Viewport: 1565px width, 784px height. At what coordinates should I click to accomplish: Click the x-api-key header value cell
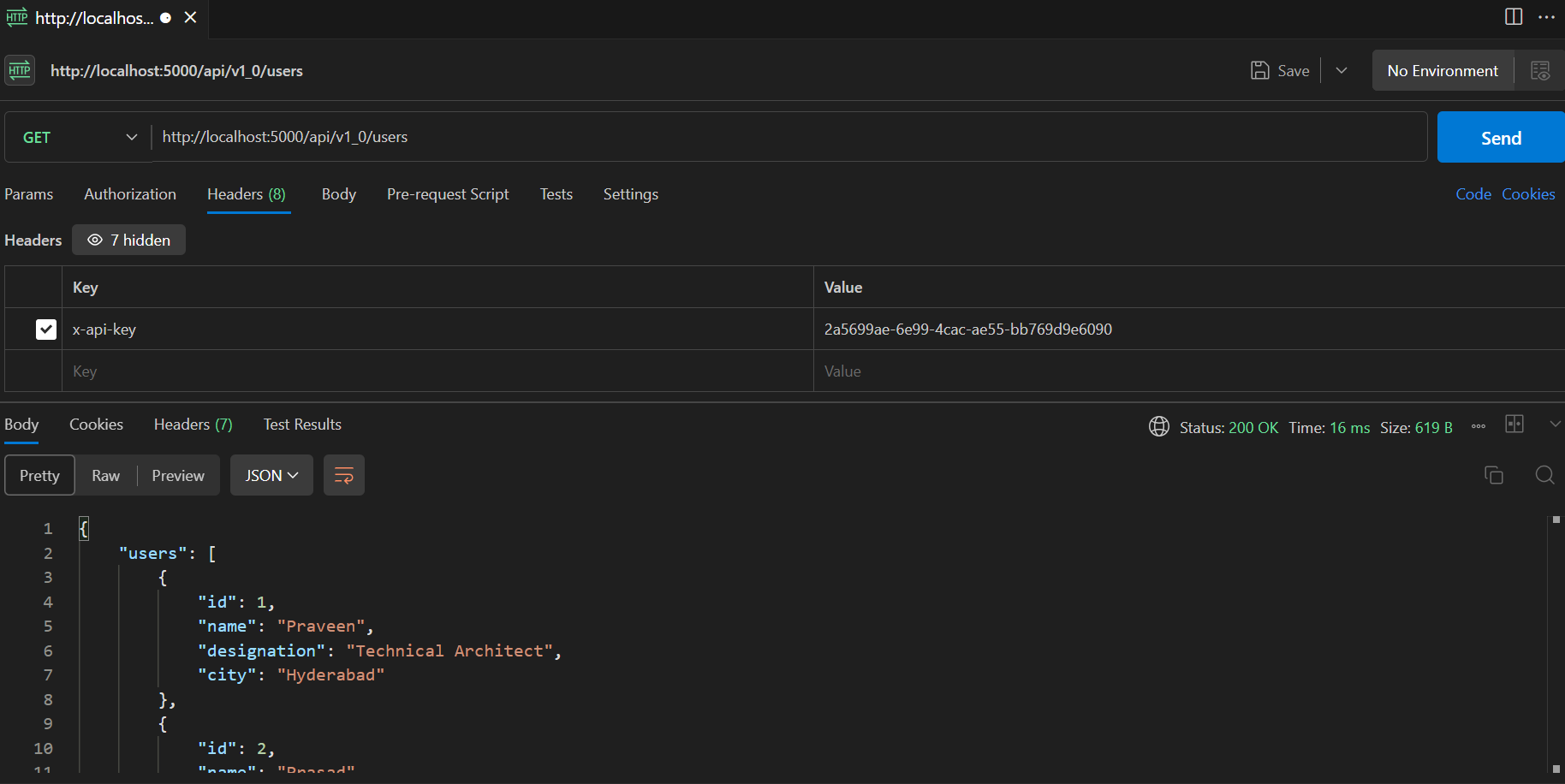[1189, 330]
